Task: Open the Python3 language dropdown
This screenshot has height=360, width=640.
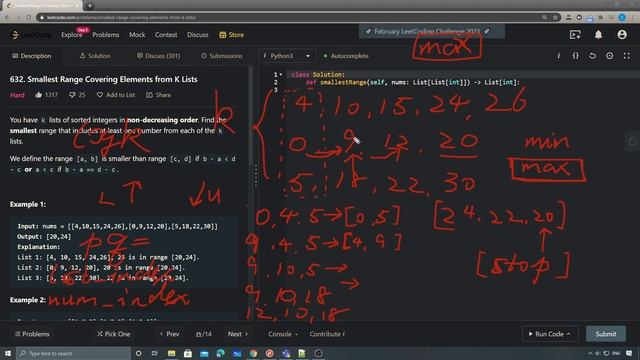Action: click(x=287, y=56)
